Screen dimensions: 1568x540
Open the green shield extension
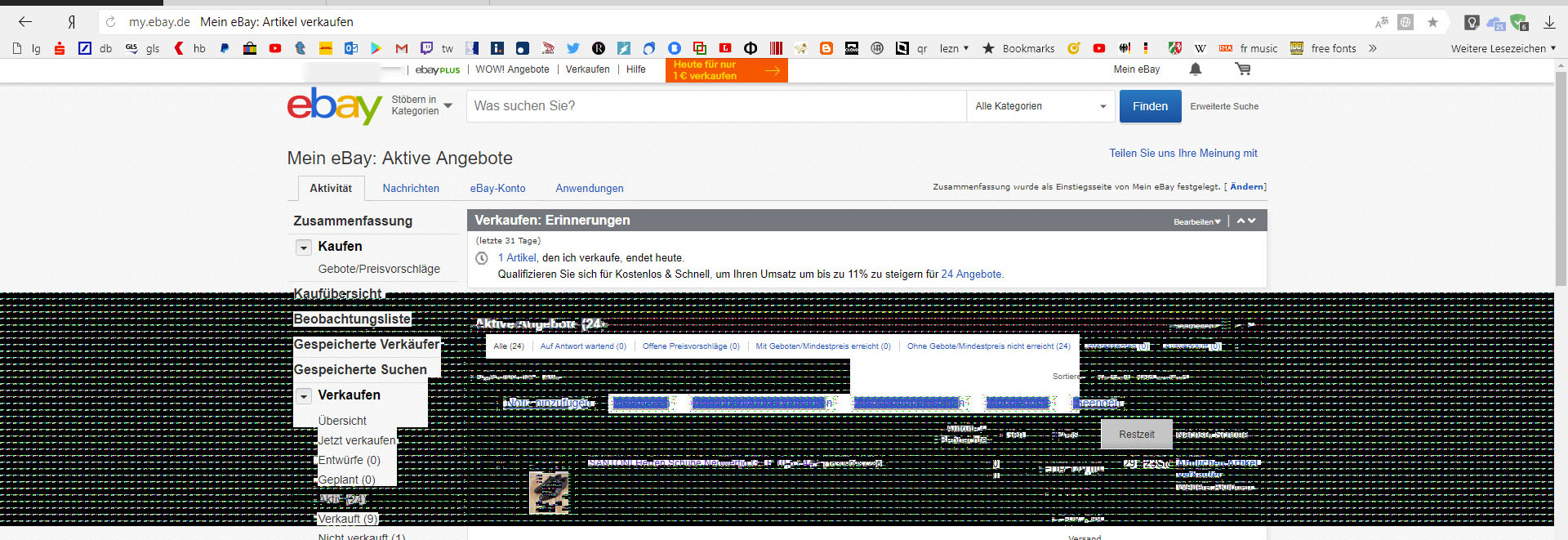point(1519,22)
